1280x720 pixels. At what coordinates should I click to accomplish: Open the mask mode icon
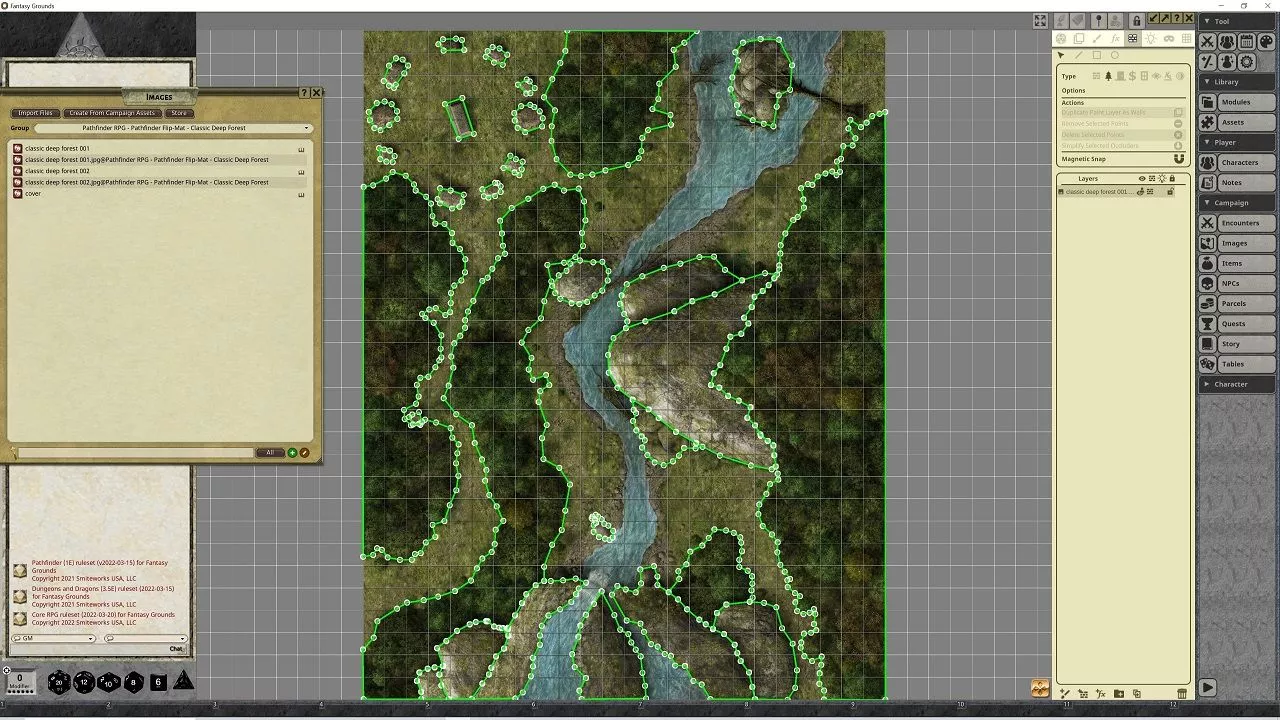[x=1169, y=38]
